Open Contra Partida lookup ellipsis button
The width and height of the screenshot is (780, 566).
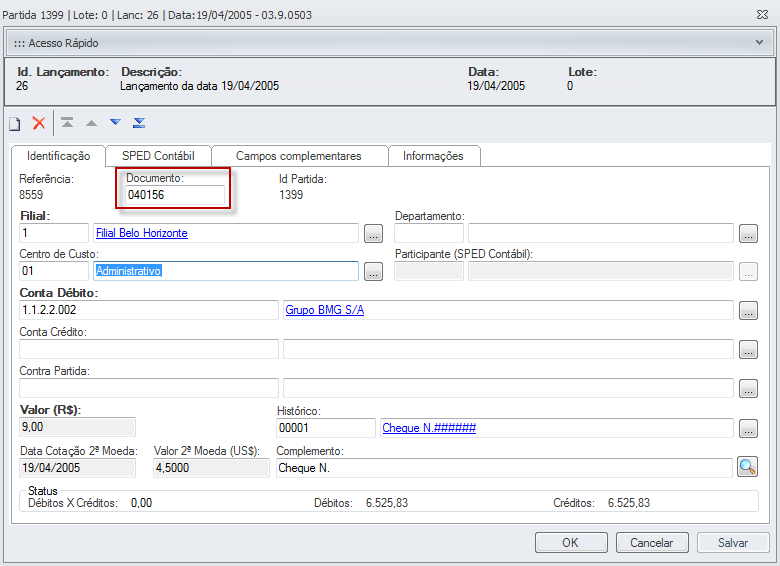(x=748, y=388)
